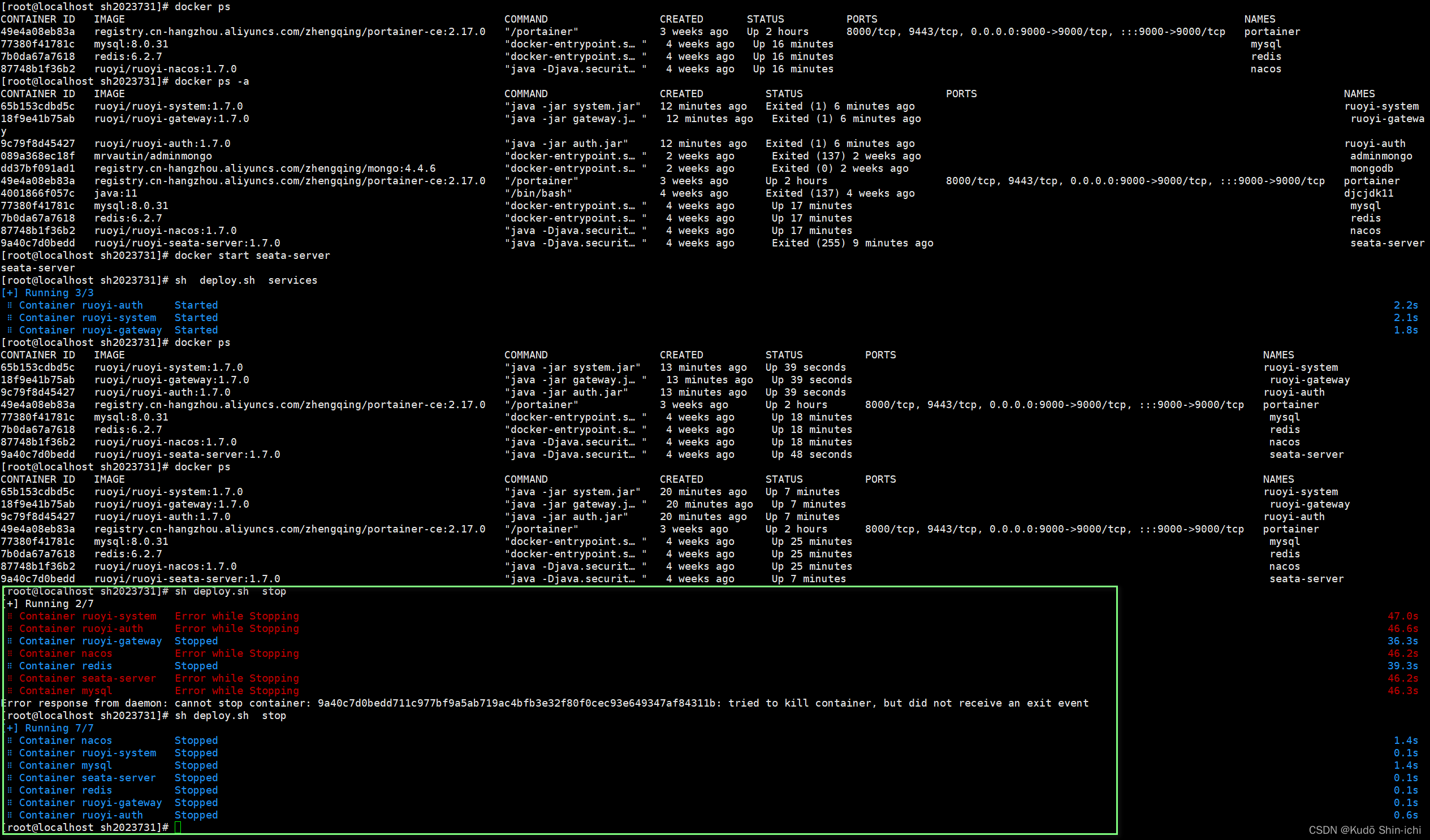Click the '39.3s' timing value
Screen dimensions: 1430x840
tap(1403, 666)
